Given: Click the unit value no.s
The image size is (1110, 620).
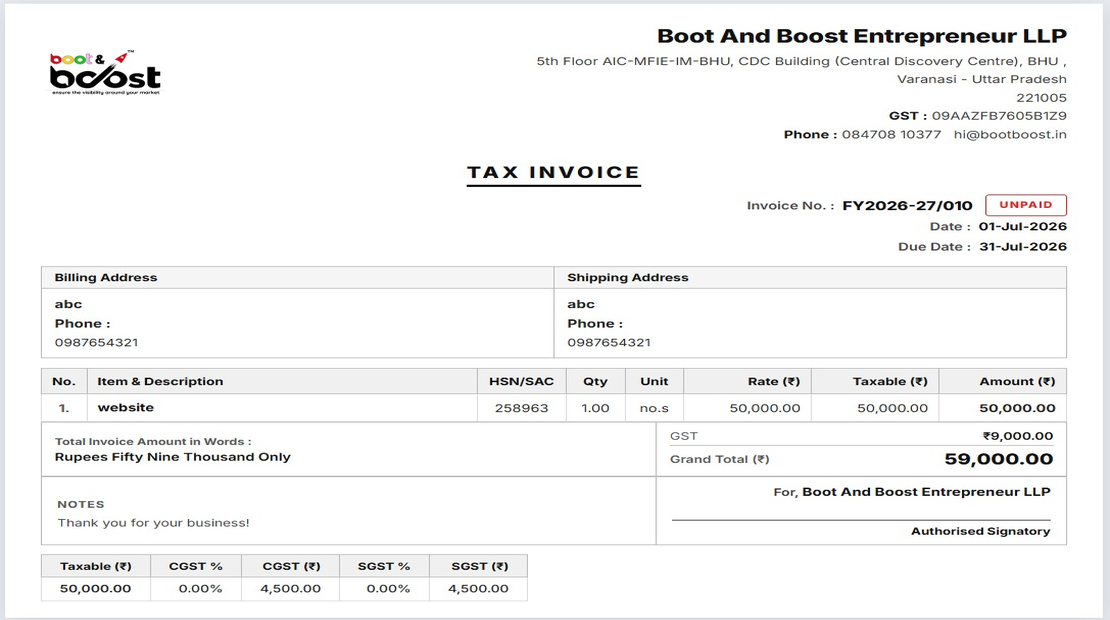Looking at the screenshot, I should click(654, 408).
